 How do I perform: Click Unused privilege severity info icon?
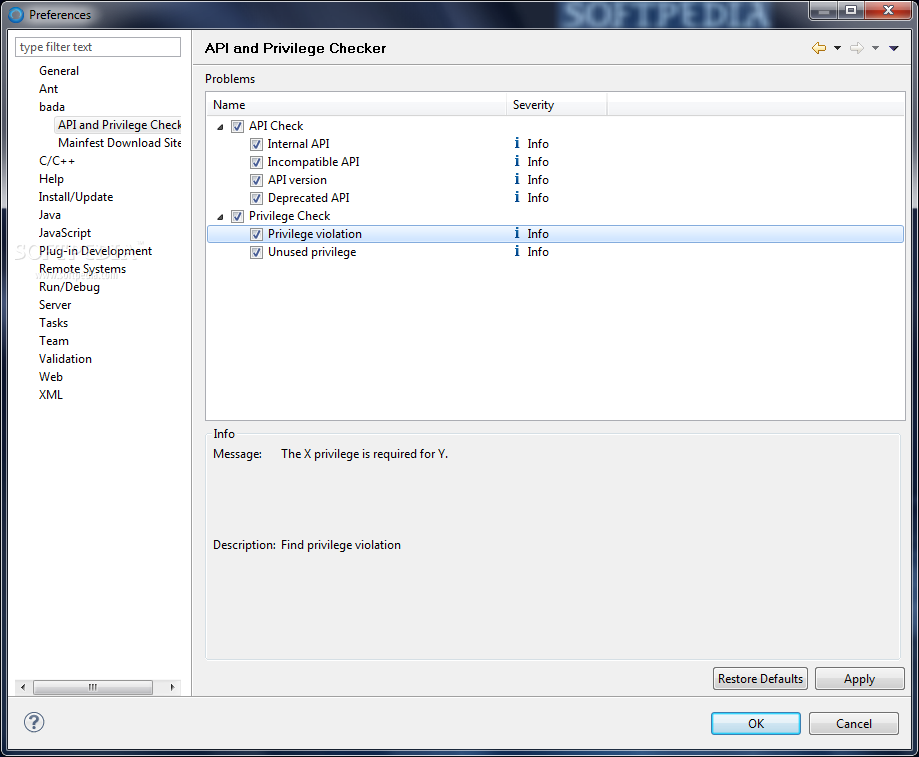point(517,251)
